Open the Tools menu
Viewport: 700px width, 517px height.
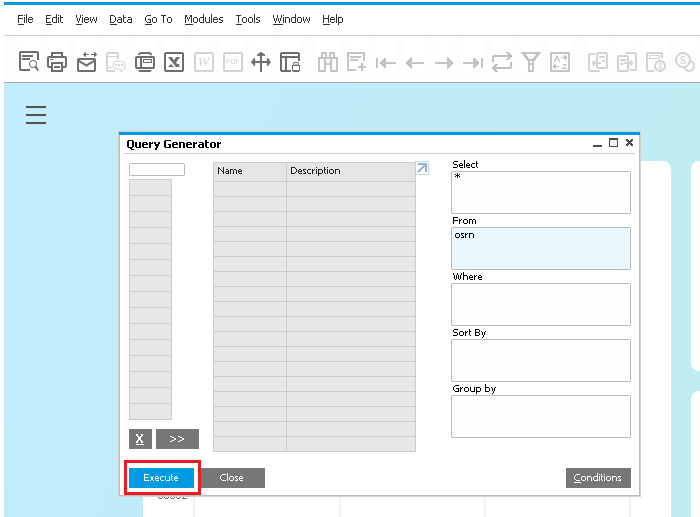coord(248,19)
